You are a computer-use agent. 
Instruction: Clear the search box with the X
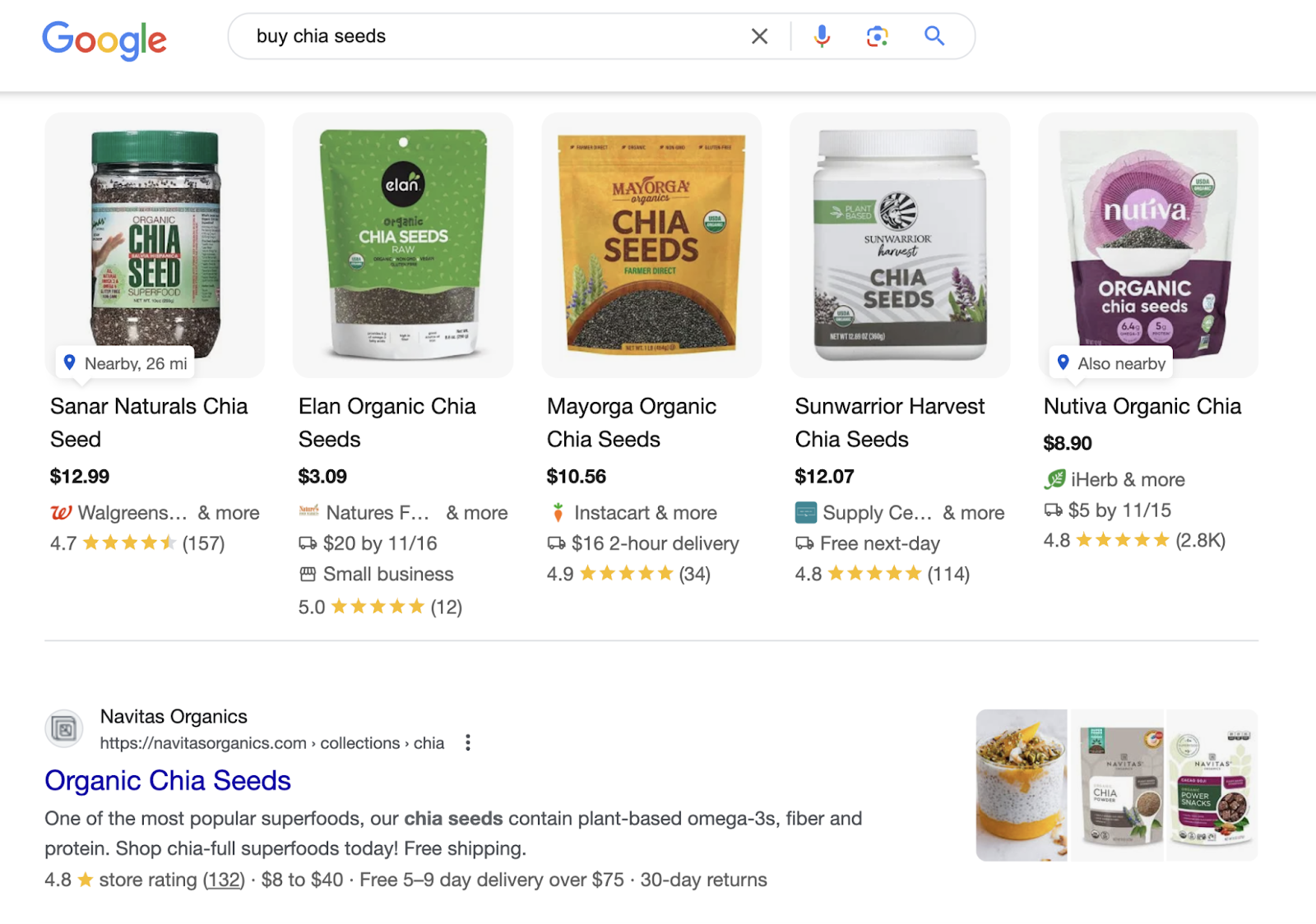pos(759,36)
